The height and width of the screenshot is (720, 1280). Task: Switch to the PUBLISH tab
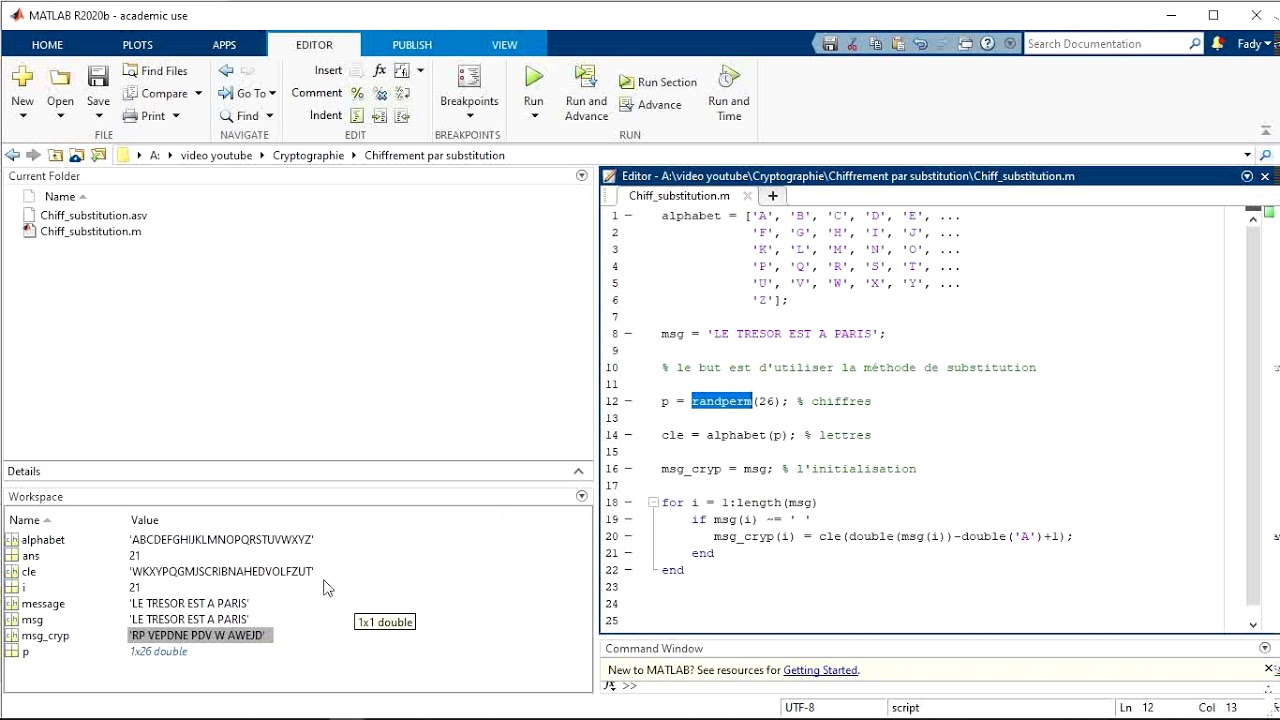click(x=412, y=45)
